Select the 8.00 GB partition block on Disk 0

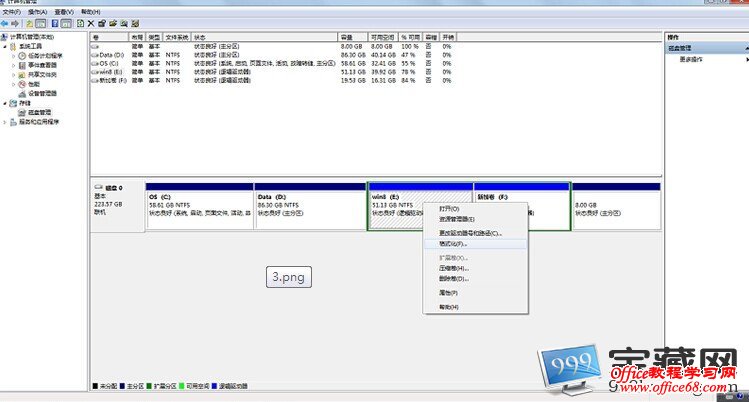click(x=616, y=206)
